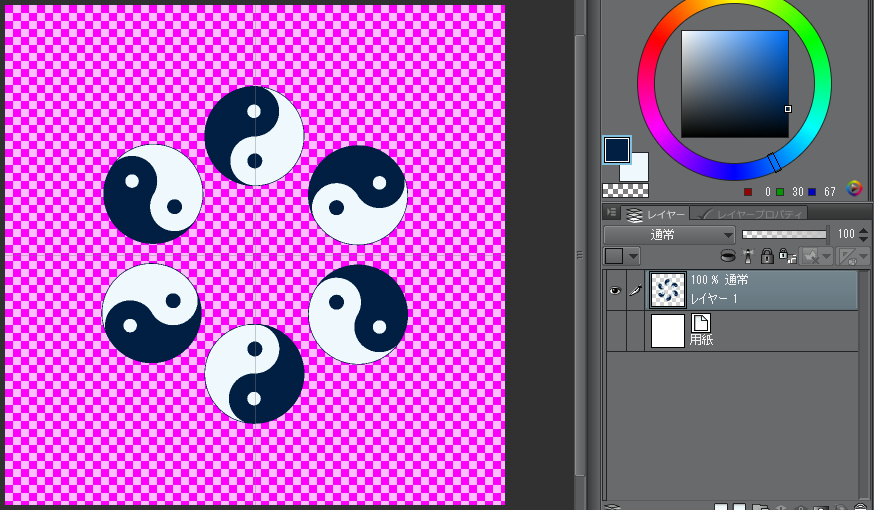Viewport: 874px width, 510px height.
Task: Click the hue ring handle on color wheel
Action: (774, 162)
